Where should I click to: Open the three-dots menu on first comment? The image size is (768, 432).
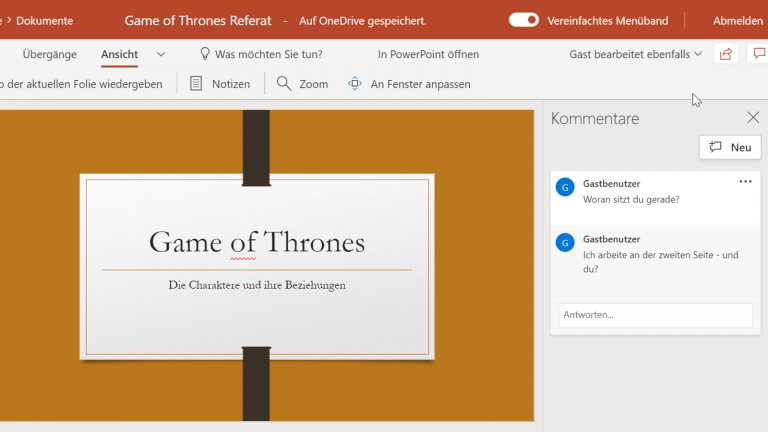(745, 182)
